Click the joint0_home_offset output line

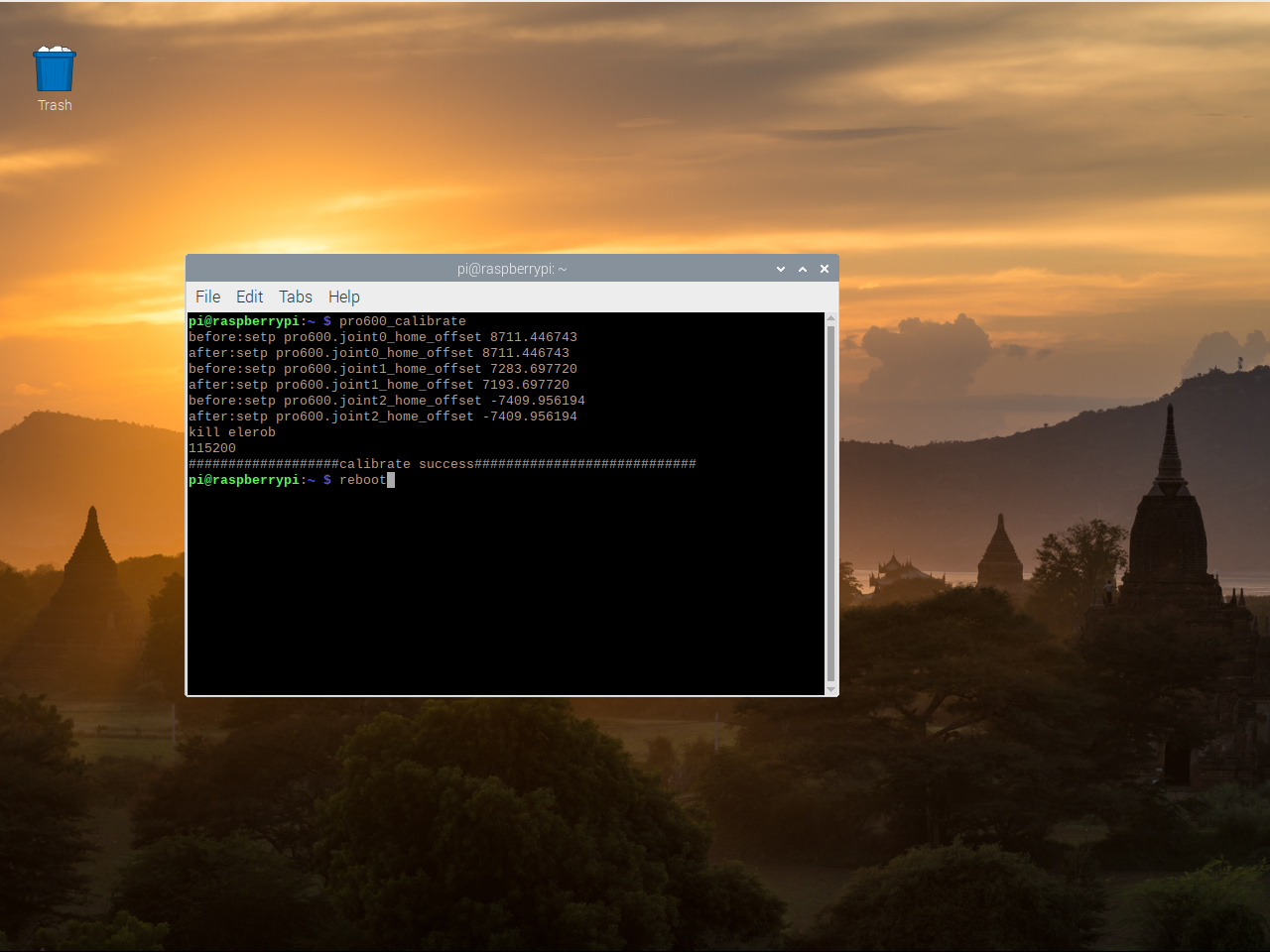(x=382, y=336)
